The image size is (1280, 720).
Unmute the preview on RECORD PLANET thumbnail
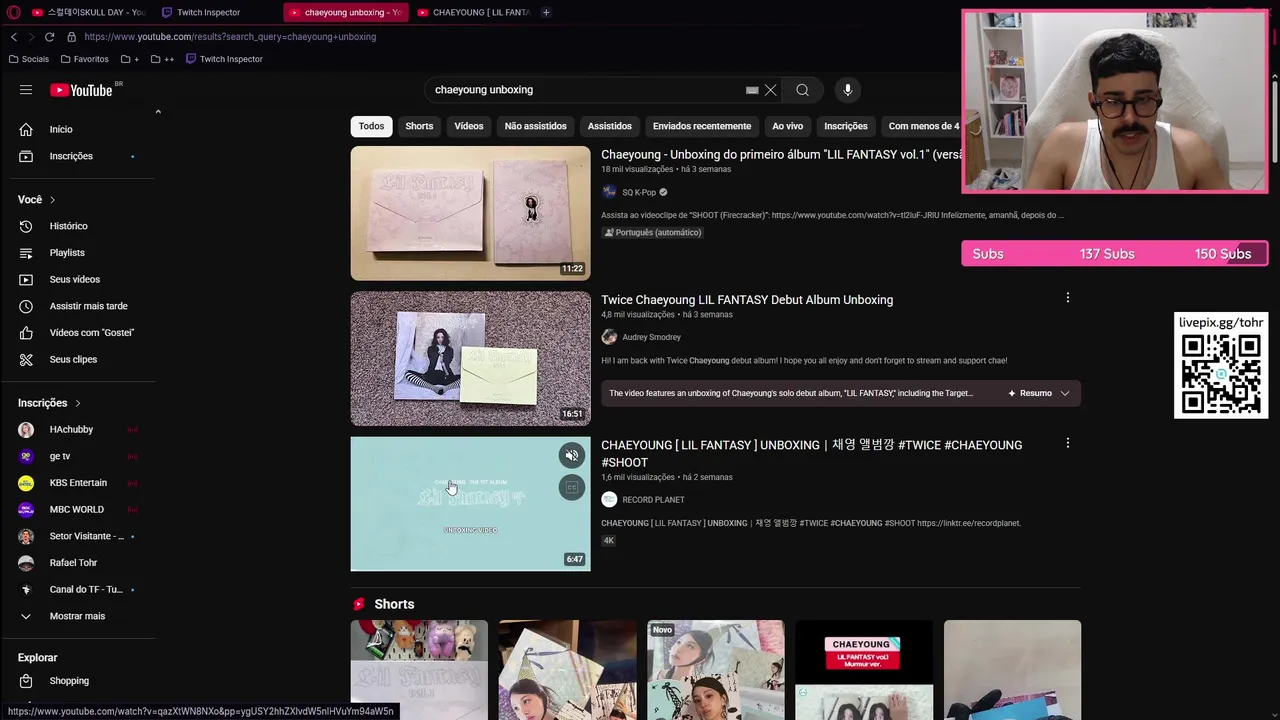pyautogui.click(x=571, y=456)
